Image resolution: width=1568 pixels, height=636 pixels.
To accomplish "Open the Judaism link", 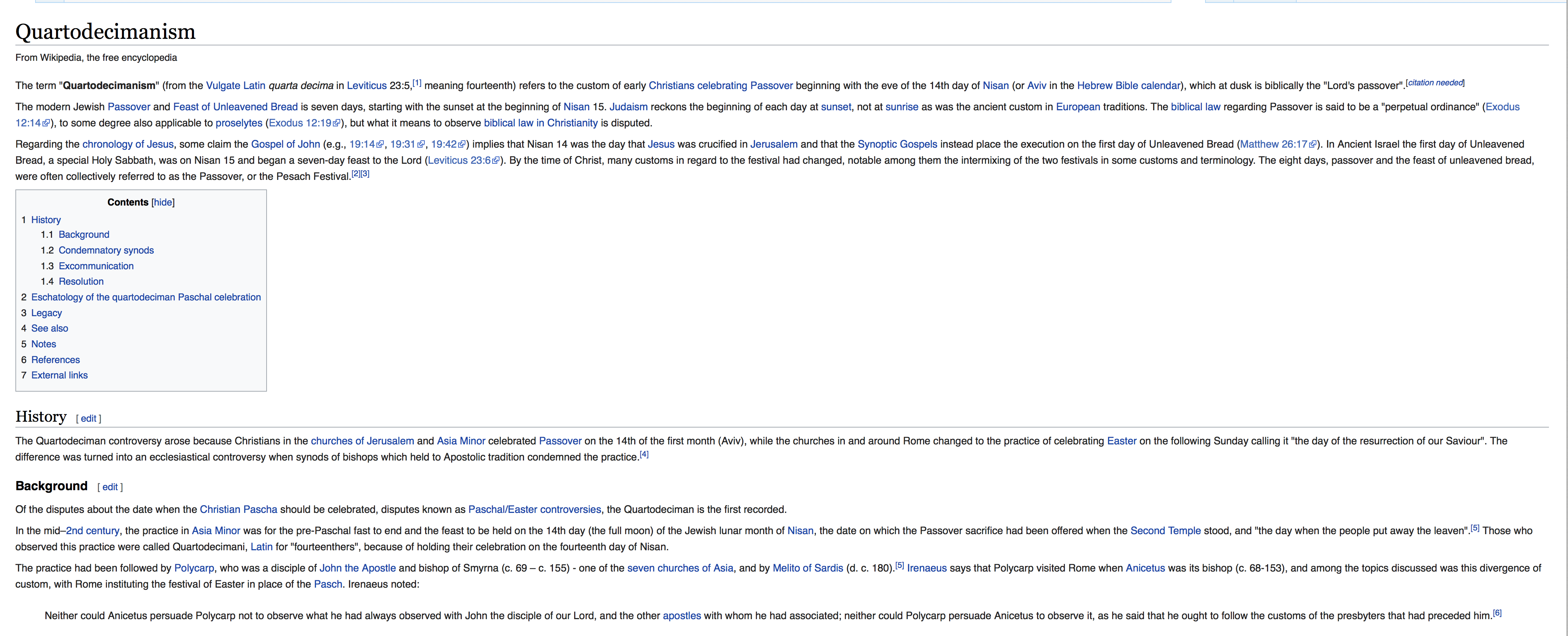I will tap(629, 107).
